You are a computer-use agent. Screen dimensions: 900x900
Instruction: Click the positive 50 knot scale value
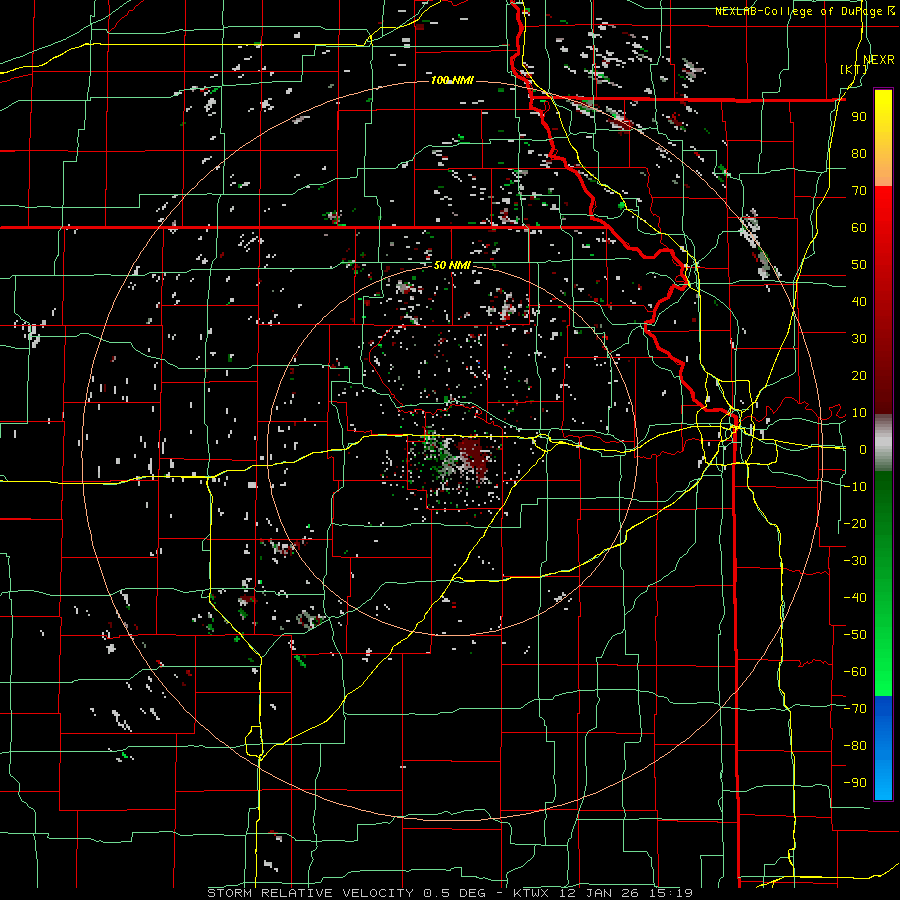coord(859,265)
